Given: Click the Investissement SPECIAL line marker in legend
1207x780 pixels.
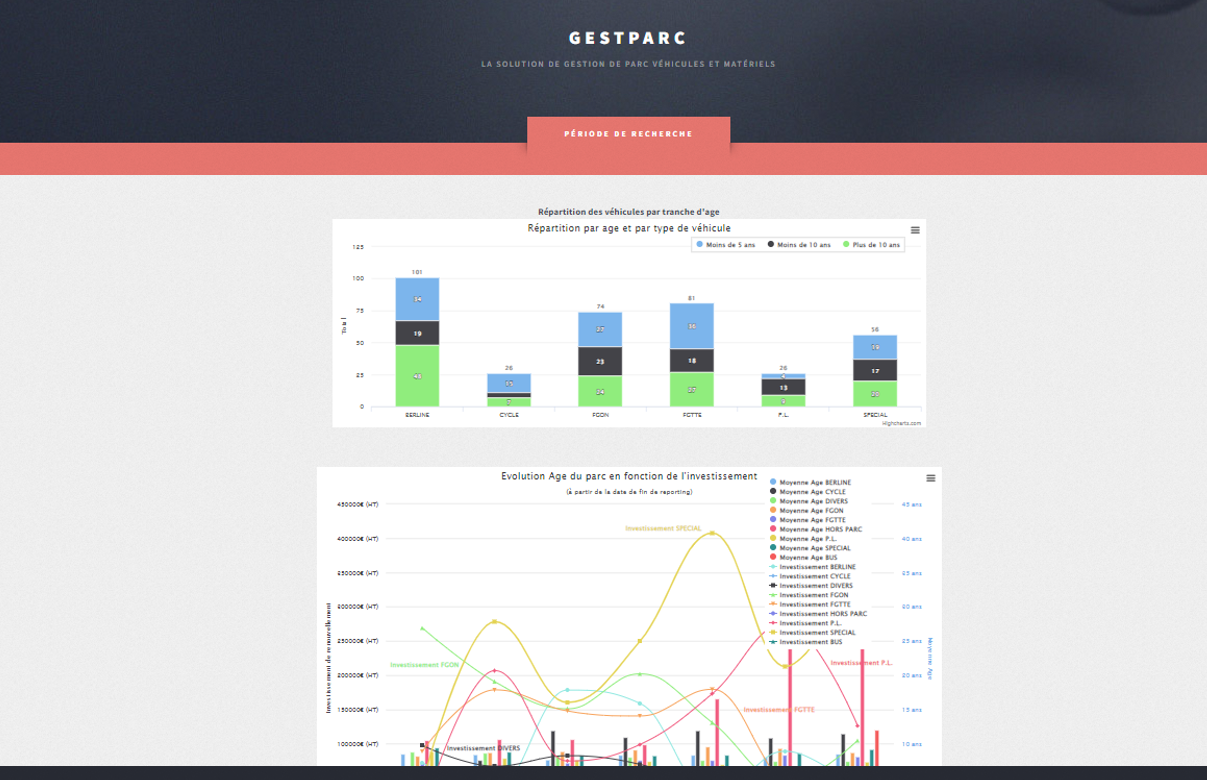Looking at the screenshot, I should pyautogui.click(x=773, y=633).
